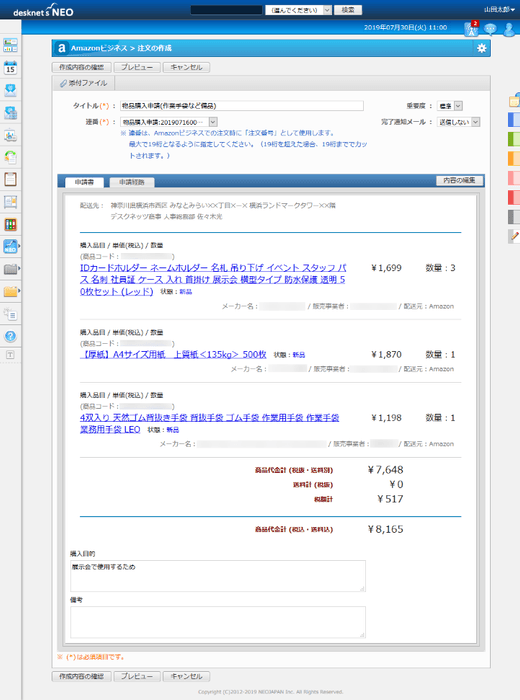
Task: Open the presentation chart sidebar icon
Action: [10, 135]
